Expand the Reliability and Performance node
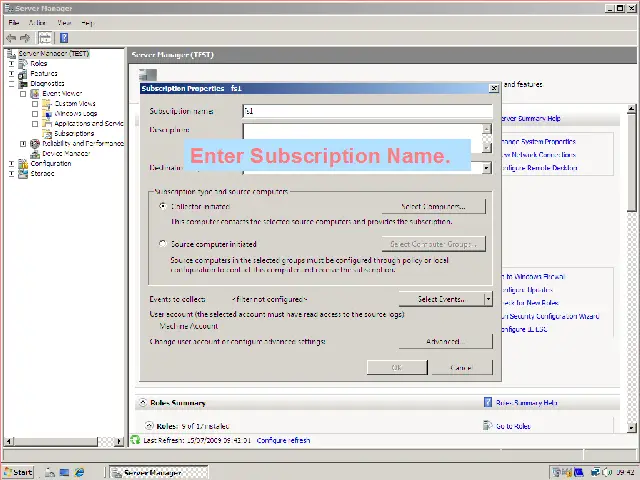This screenshot has height=480, width=640. (23, 144)
